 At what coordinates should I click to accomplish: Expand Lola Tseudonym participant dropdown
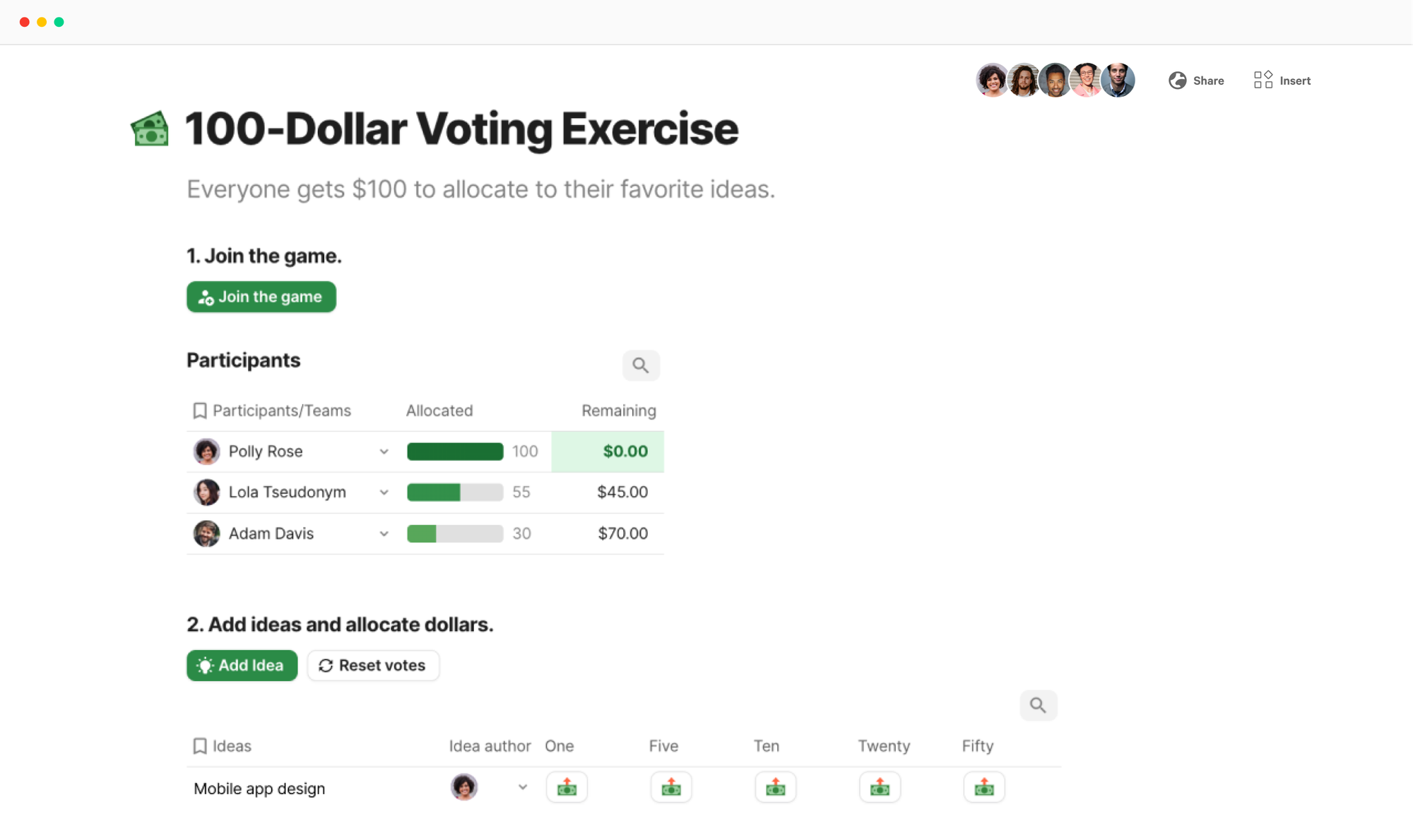[384, 492]
